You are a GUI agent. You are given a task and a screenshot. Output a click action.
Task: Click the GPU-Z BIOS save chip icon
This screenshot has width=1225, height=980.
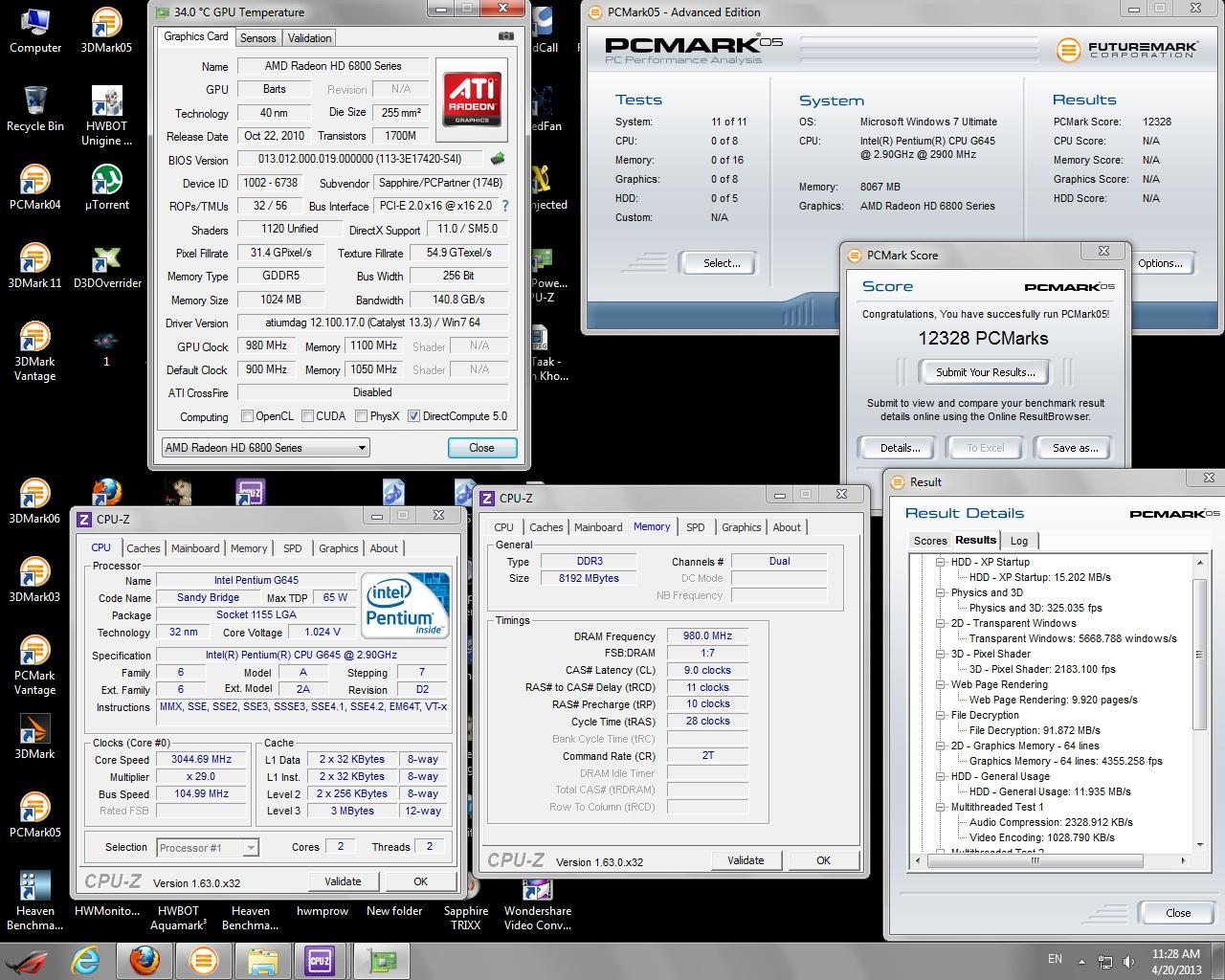498,159
